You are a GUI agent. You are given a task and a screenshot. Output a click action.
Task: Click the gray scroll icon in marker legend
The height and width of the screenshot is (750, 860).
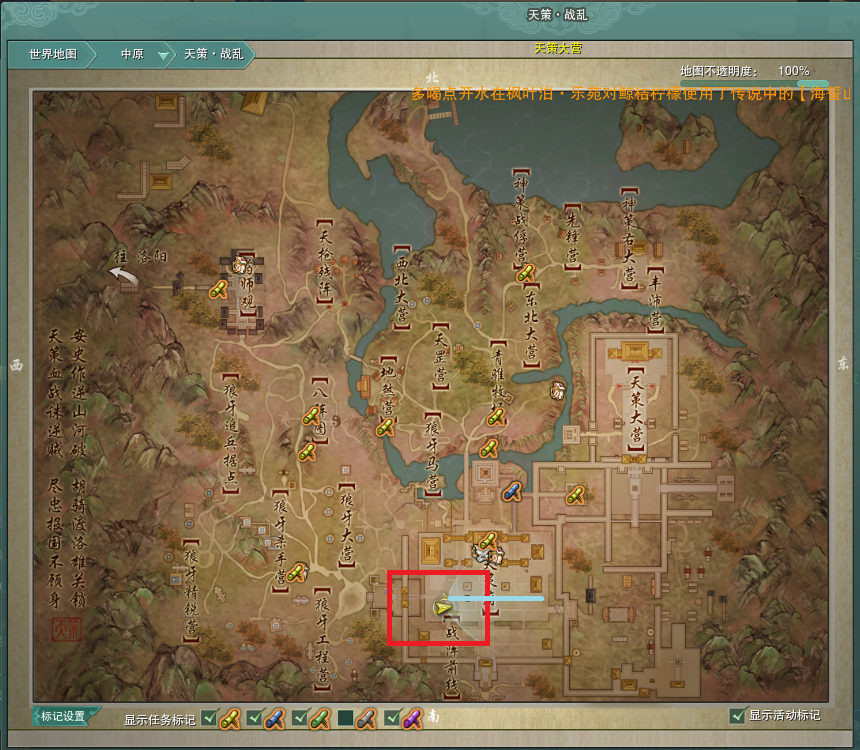click(366, 719)
